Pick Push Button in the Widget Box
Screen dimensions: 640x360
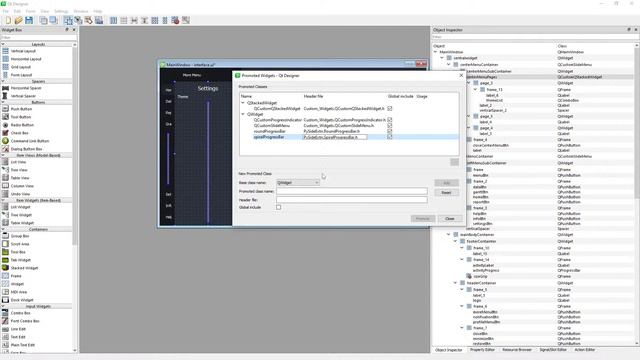[21, 109]
